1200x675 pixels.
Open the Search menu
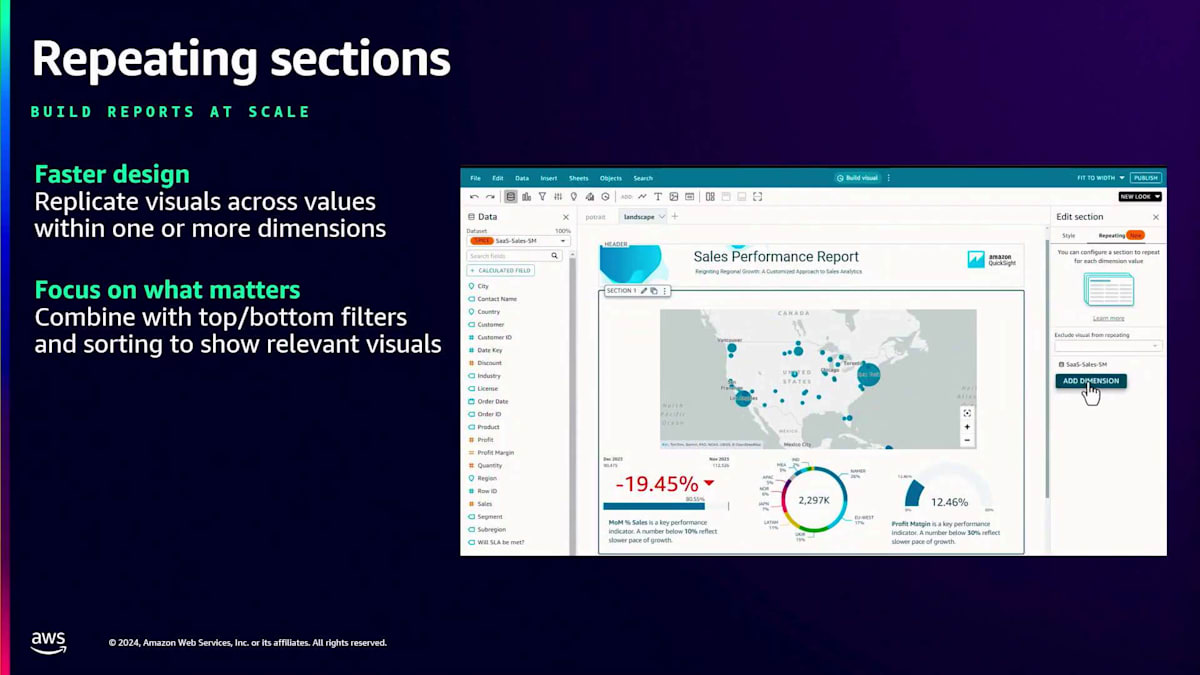tap(643, 178)
